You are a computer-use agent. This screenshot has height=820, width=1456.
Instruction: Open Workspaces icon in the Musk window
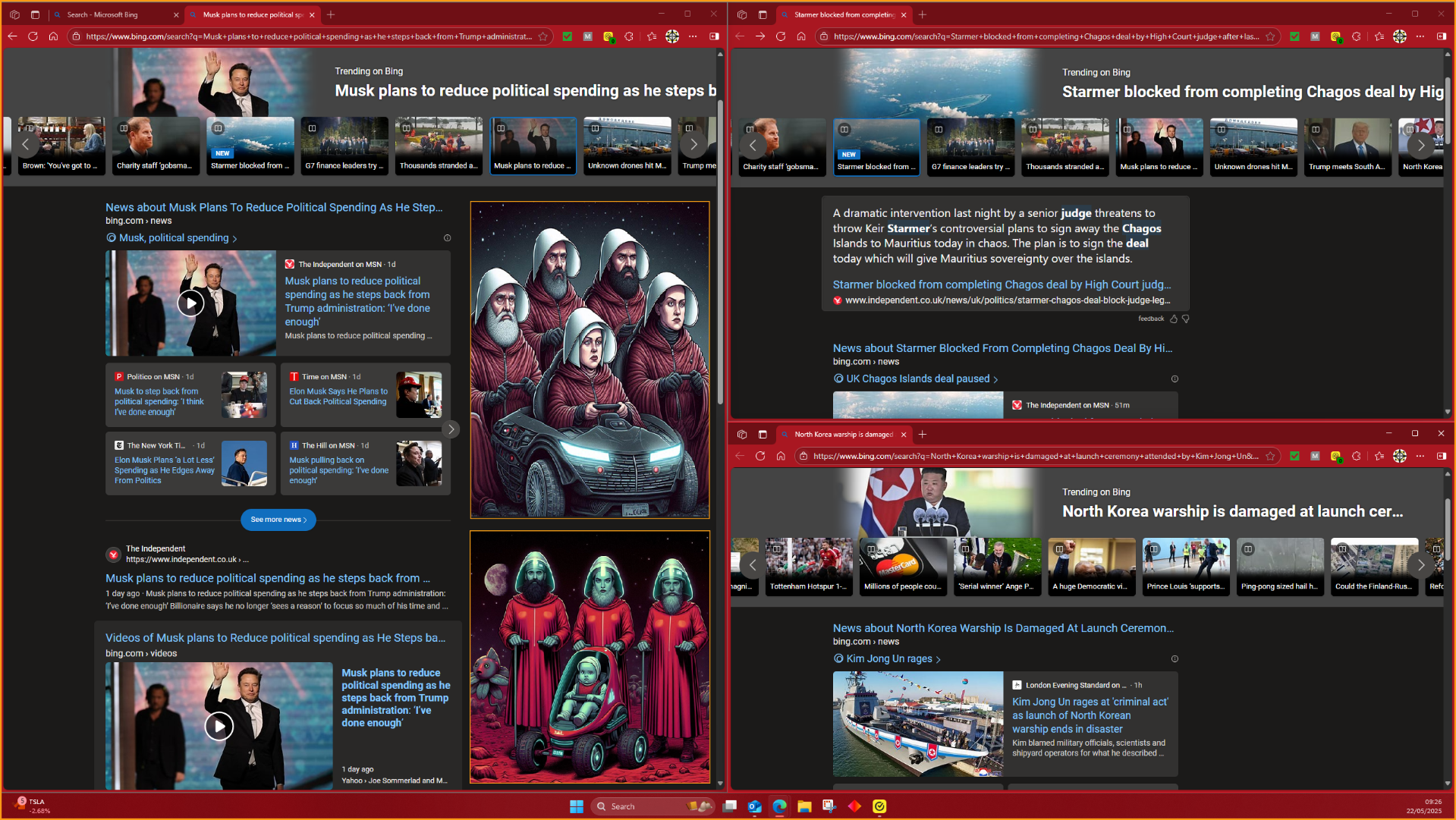[14, 14]
